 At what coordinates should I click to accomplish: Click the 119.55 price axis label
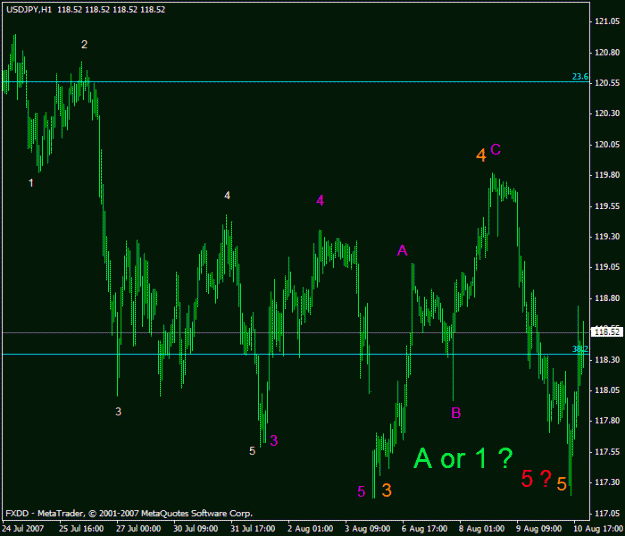coord(607,206)
